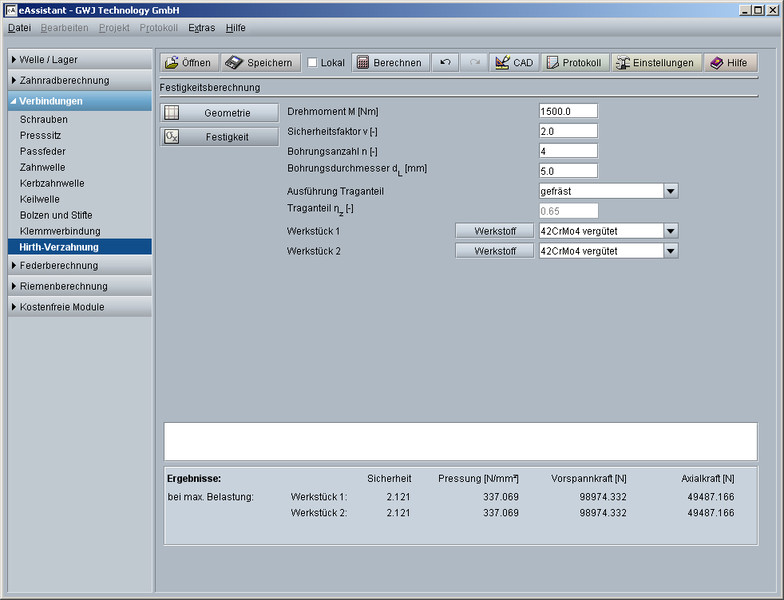784x600 pixels.
Task: Open the Ausführung Traganteil dropdown
Action: coord(671,191)
